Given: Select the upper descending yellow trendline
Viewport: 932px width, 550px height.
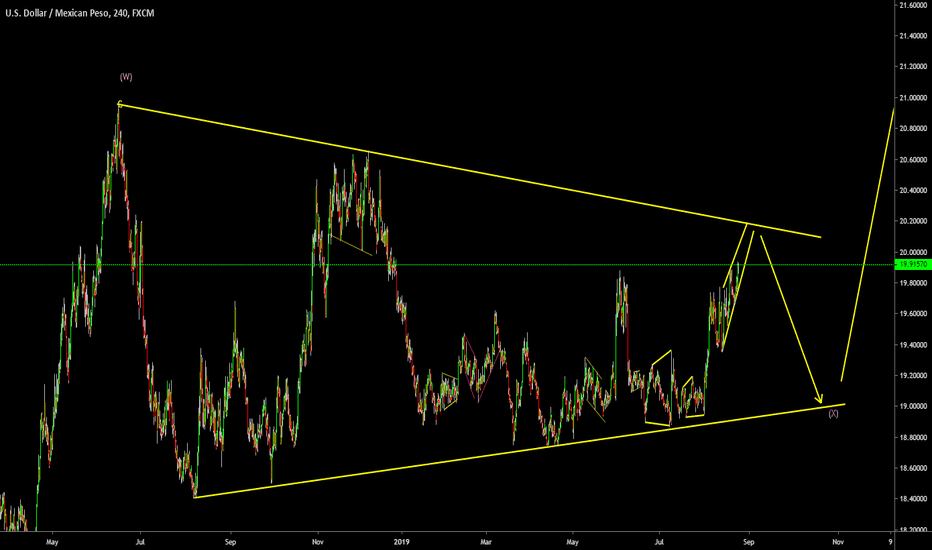Looking at the screenshot, I should click(x=470, y=171).
